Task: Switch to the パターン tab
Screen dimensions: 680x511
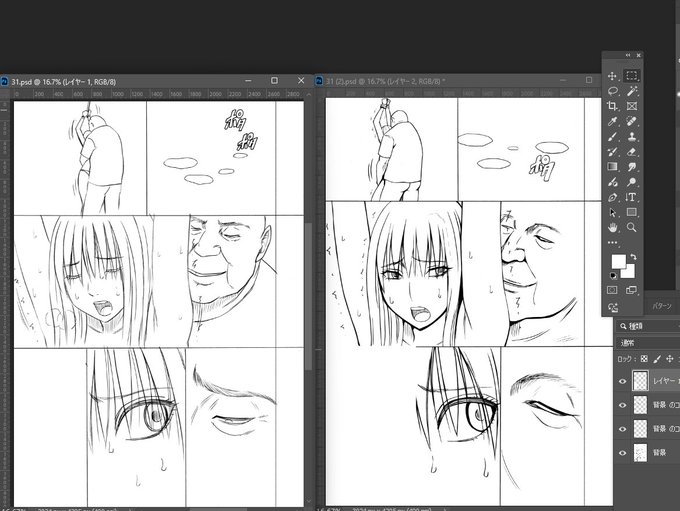Action: (662, 306)
